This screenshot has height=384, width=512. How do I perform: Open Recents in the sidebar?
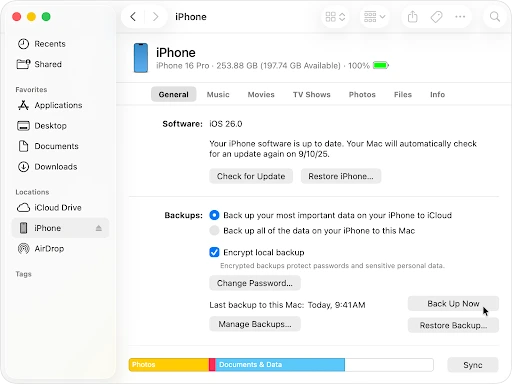click(60, 44)
